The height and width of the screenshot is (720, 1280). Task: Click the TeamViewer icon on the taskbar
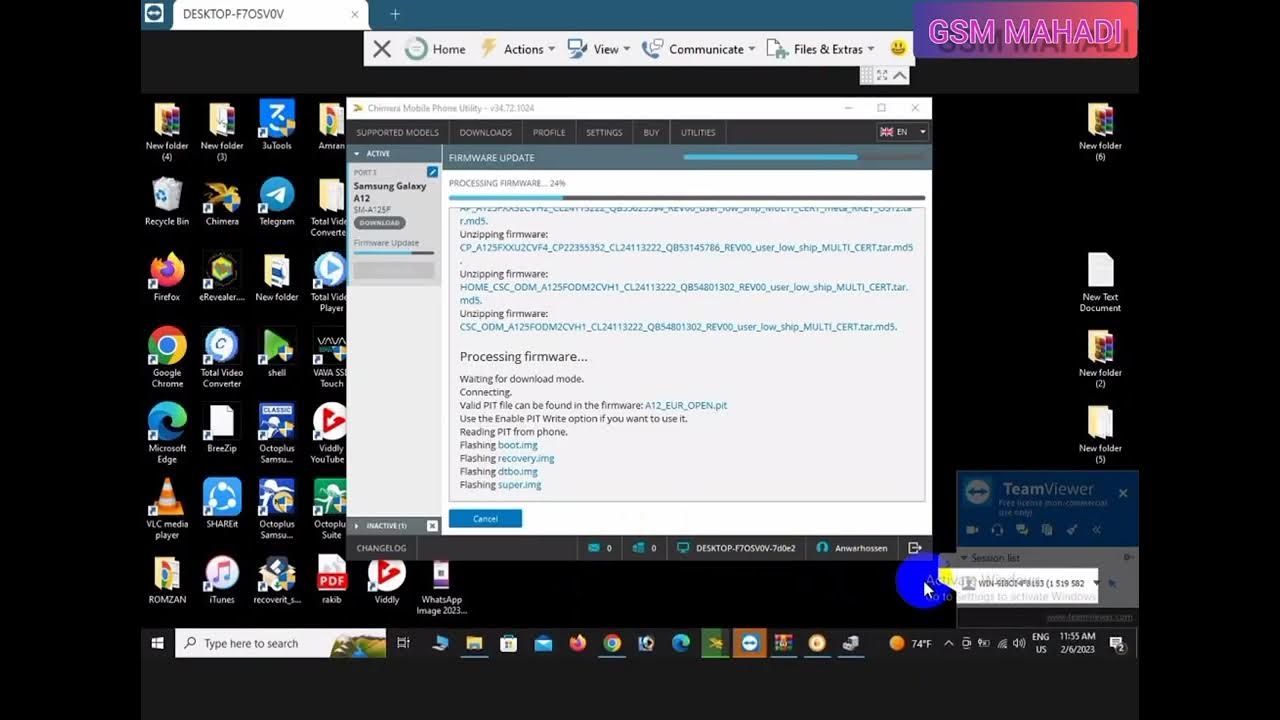click(749, 643)
